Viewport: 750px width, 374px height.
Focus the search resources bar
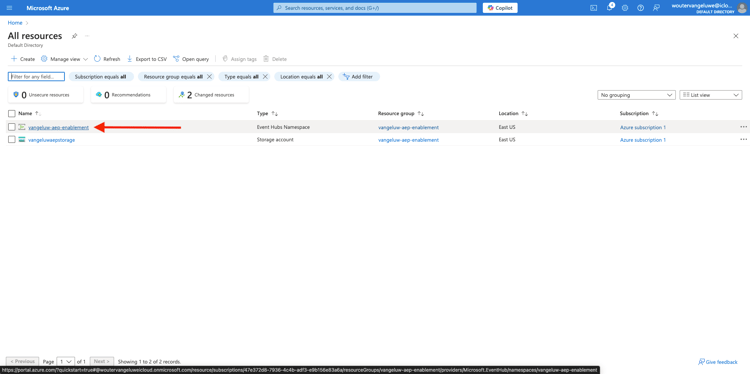pos(375,8)
